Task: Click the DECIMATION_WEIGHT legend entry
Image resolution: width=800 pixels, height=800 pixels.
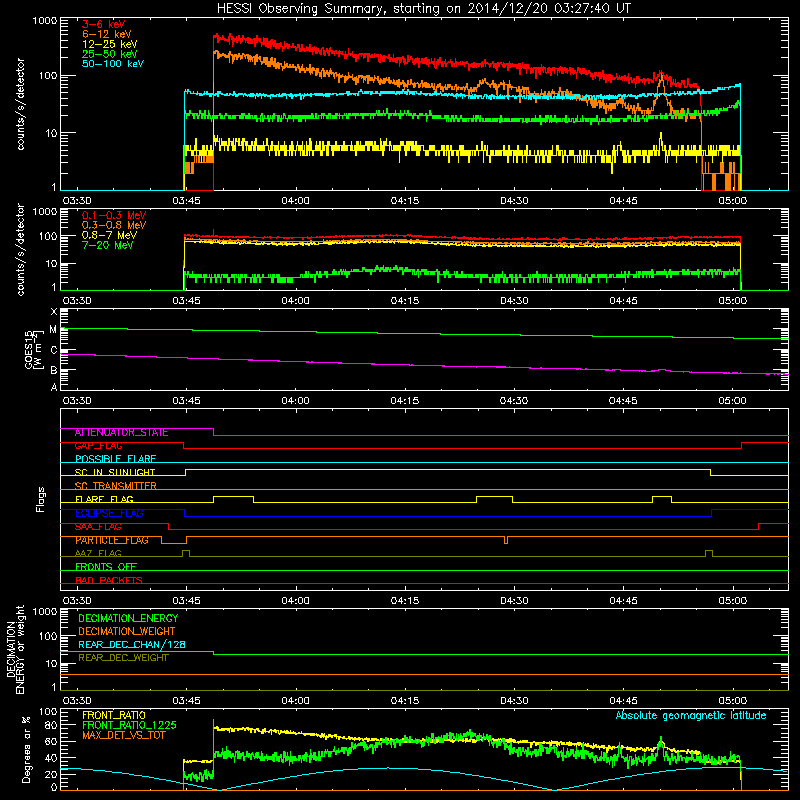Action: point(127,632)
